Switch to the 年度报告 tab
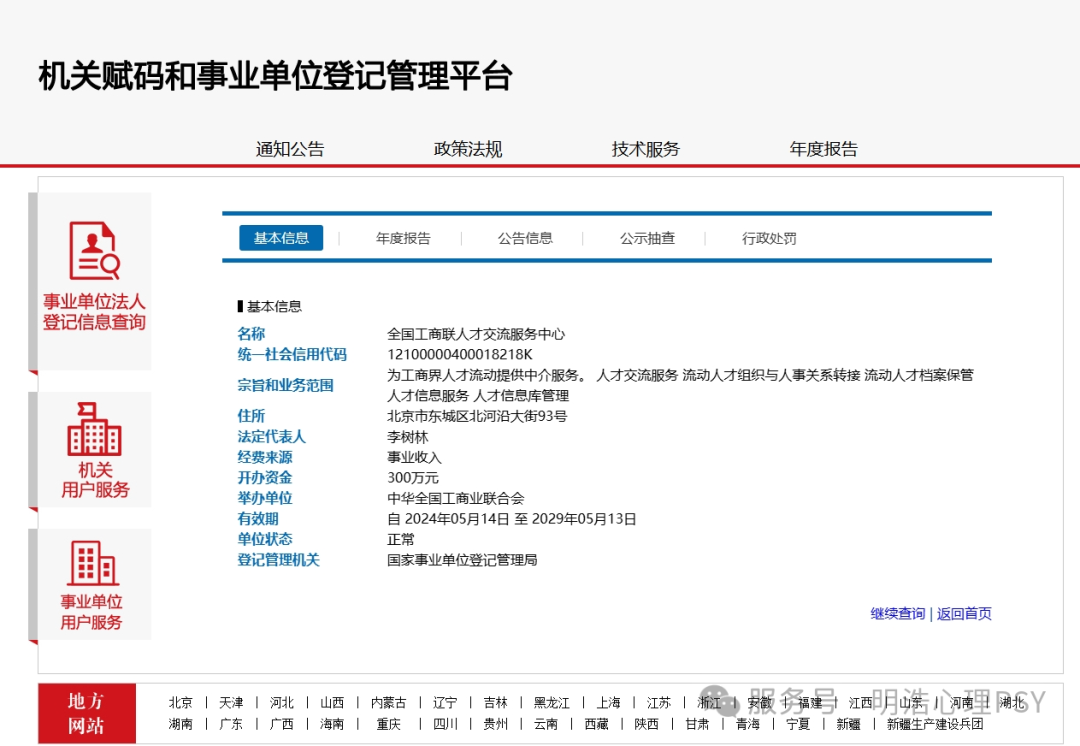This screenshot has height=746, width=1080. coord(403,238)
